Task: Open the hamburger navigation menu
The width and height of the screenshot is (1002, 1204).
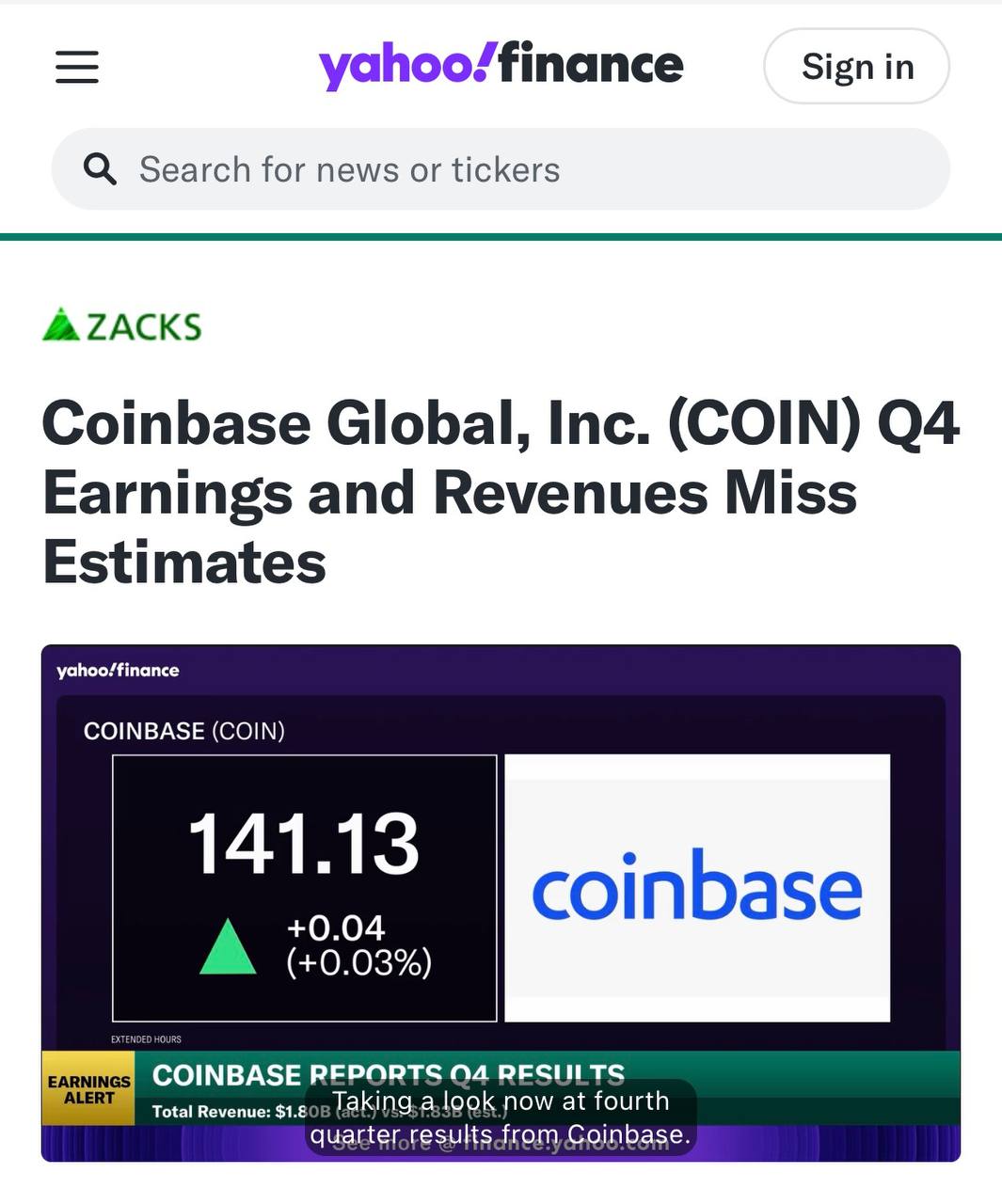Action: 77,67
